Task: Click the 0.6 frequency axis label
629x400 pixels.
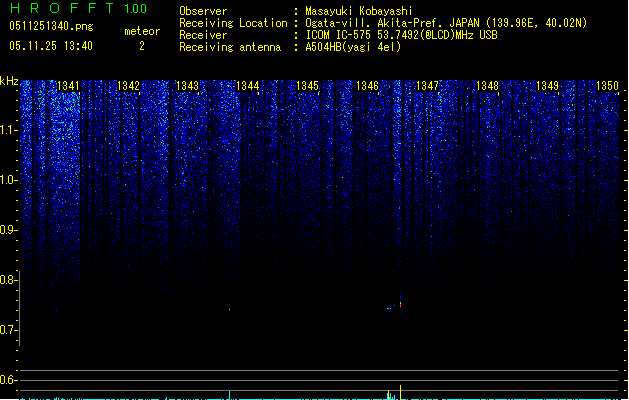Action: pyautogui.click(x=8, y=380)
